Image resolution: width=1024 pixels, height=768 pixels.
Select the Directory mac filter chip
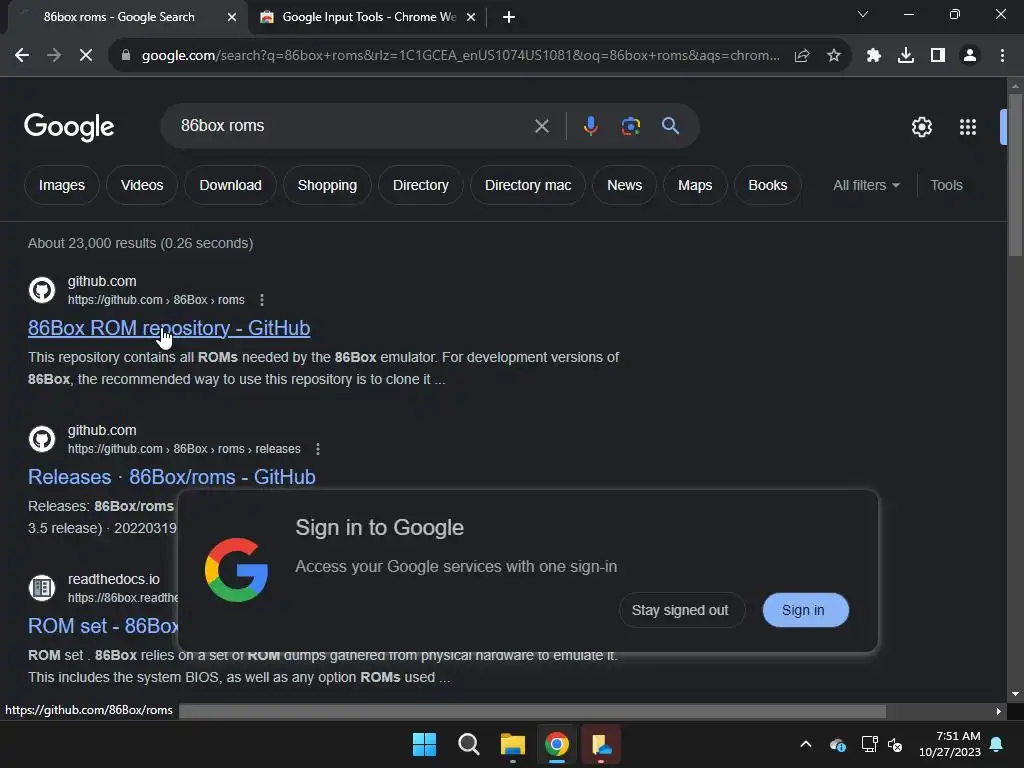coord(528,185)
